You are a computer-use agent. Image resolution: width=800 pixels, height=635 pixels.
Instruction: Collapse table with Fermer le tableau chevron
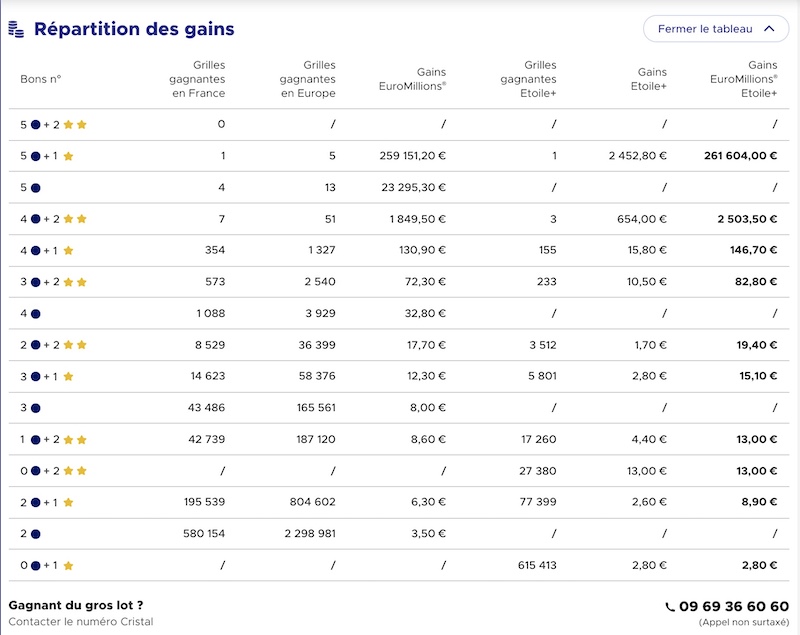click(769, 29)
